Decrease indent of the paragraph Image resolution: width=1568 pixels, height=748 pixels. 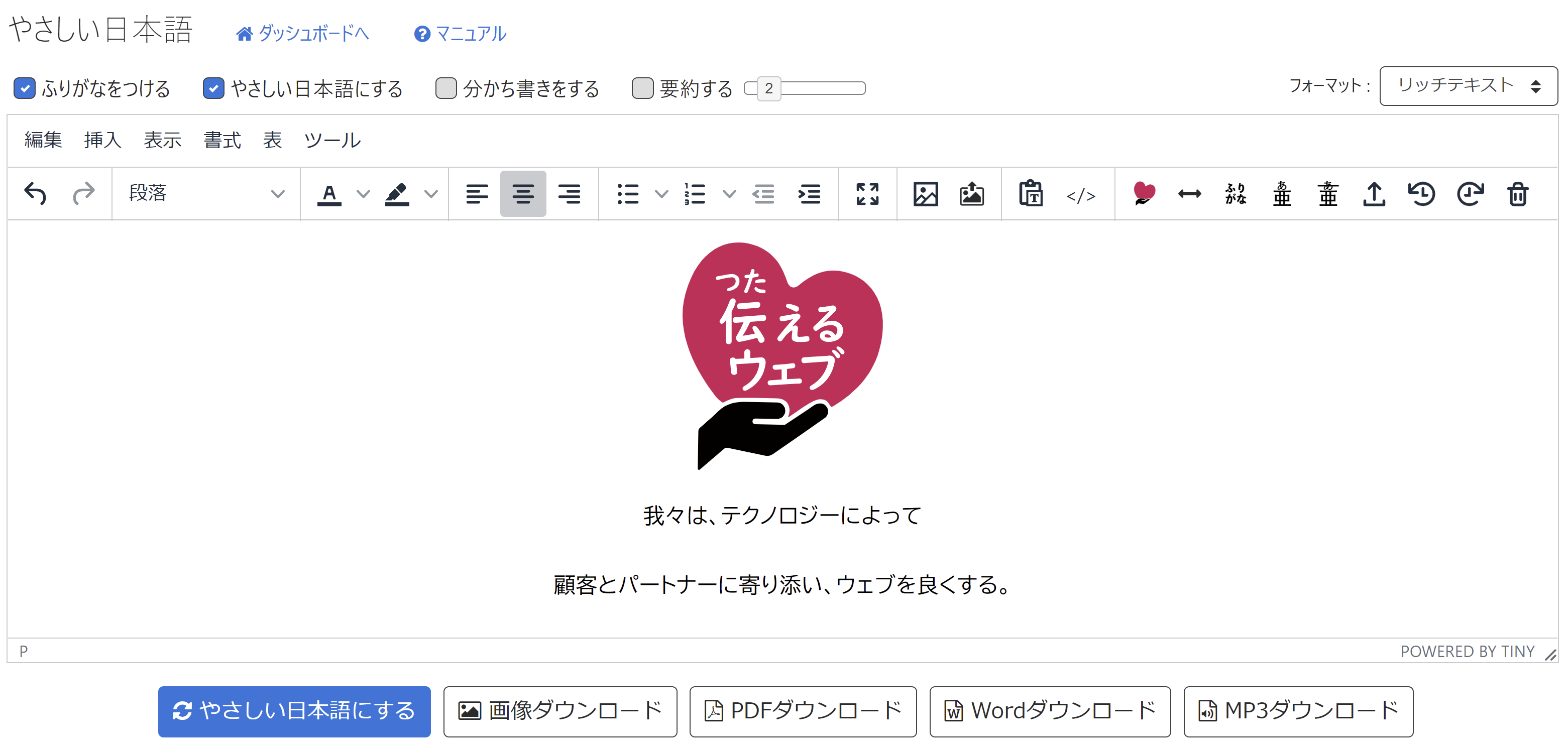click(x=763, y=194)
